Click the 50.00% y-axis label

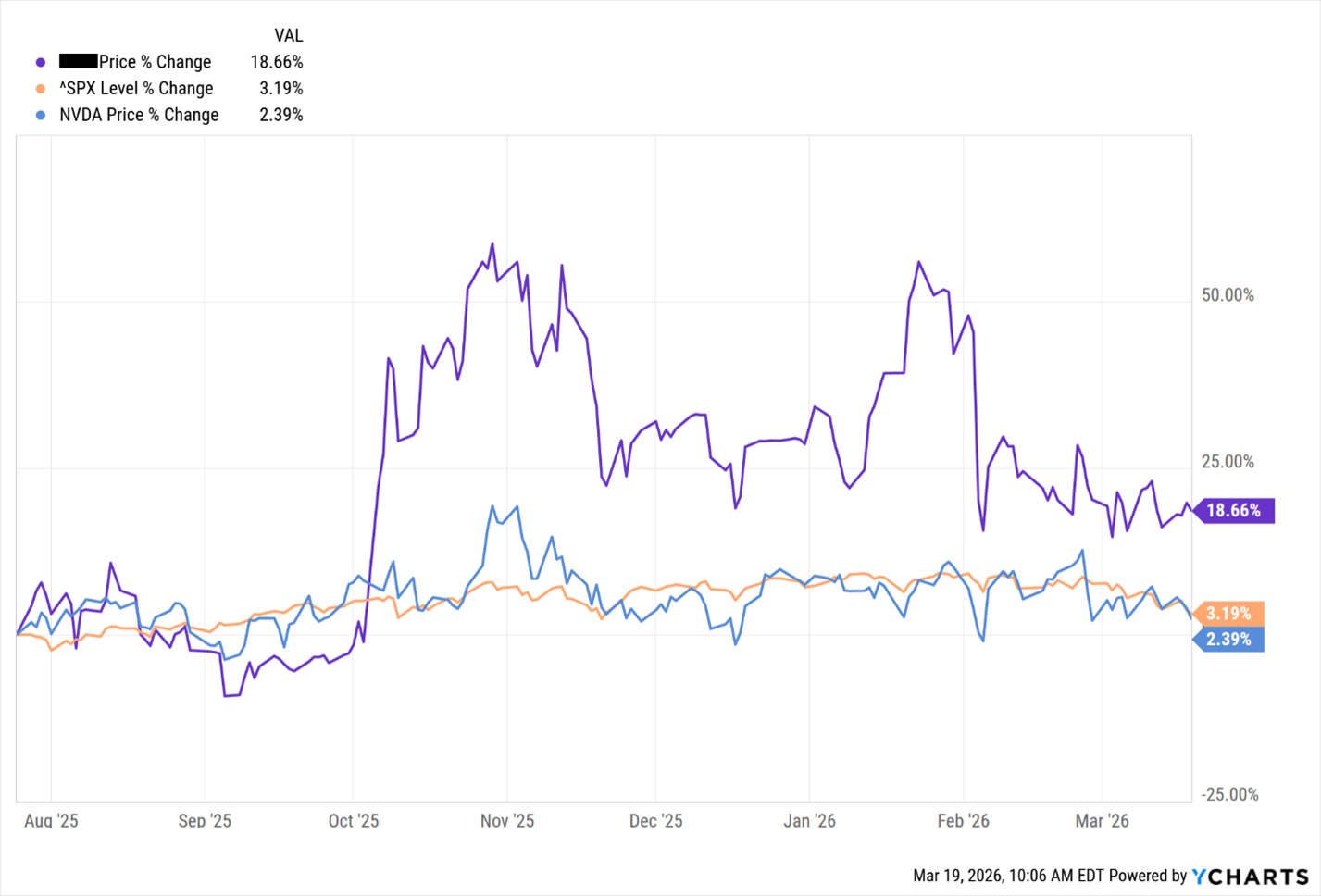pyautogui.click(x=1228, y=295)
